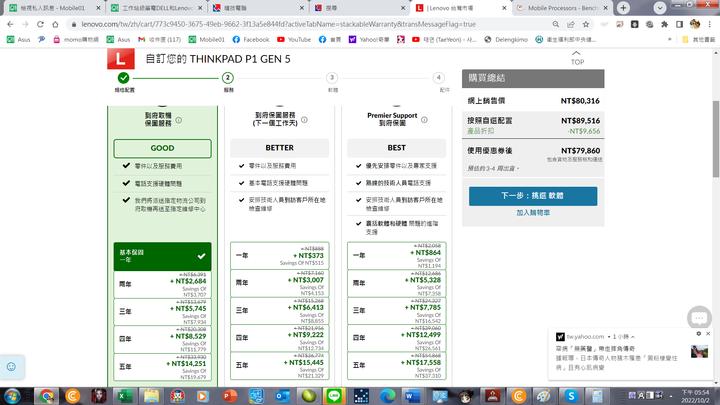Click the taskbar clock showing 2022/10/2
The height and width of the screenshot is (405, 720).
pyautogui.click(x=695, y=396)
